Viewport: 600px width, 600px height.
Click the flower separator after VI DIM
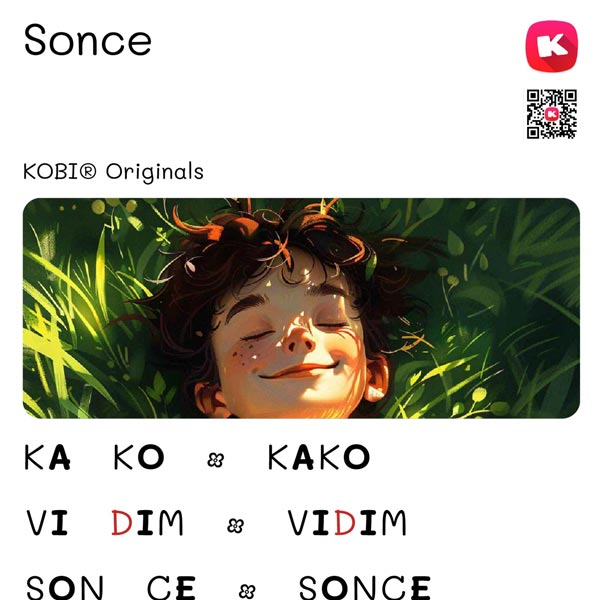point(235,525)
